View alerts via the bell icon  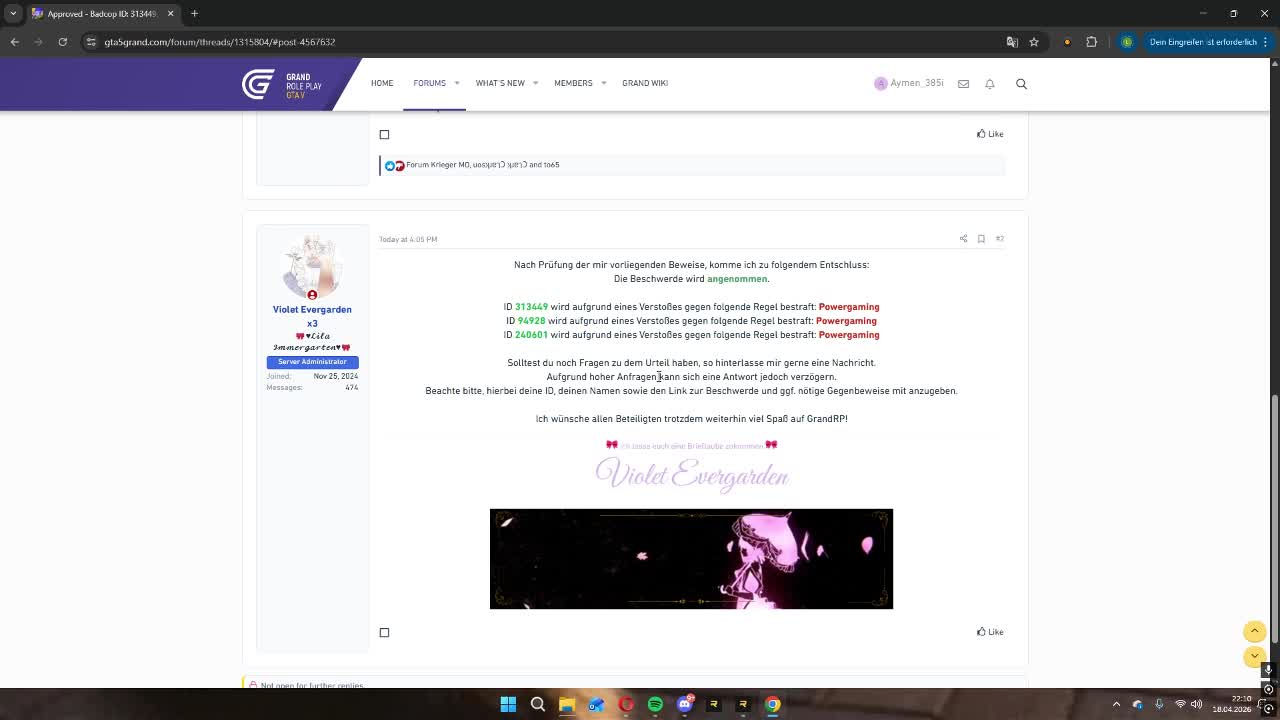(990, 84)
